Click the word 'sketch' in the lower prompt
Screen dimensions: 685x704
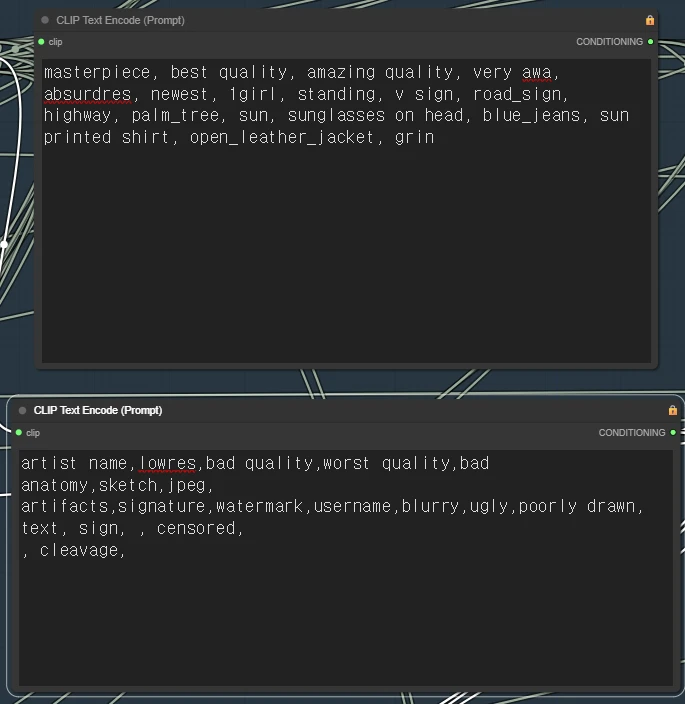pyautogui.click(x=128, y=485)
